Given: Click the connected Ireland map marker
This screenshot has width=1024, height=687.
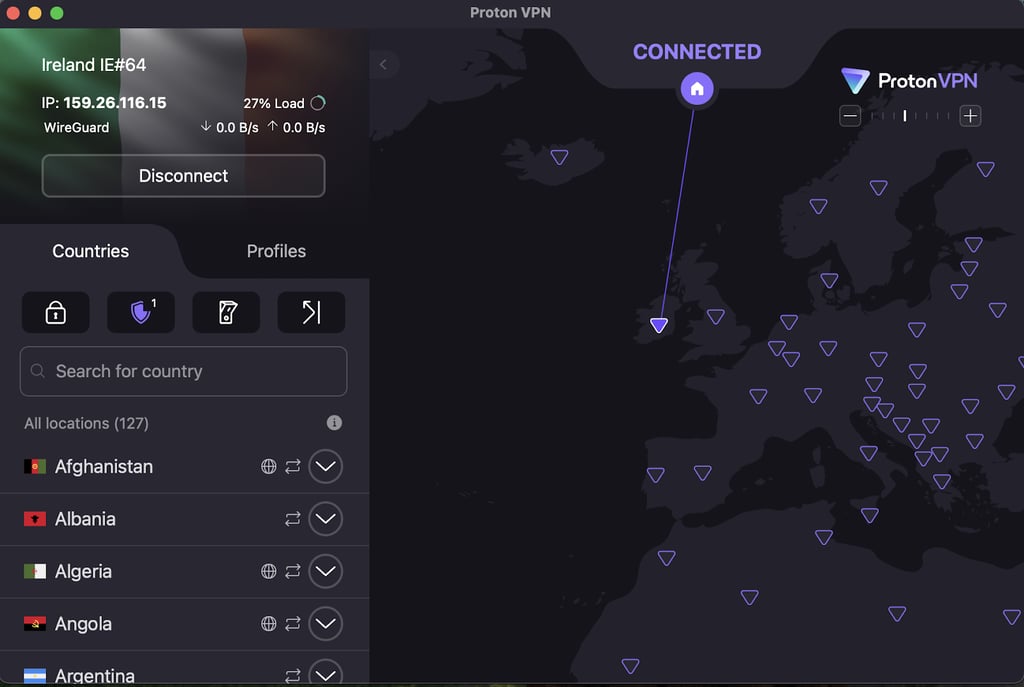Looking at the screenshot, I should tap(659, 325).
